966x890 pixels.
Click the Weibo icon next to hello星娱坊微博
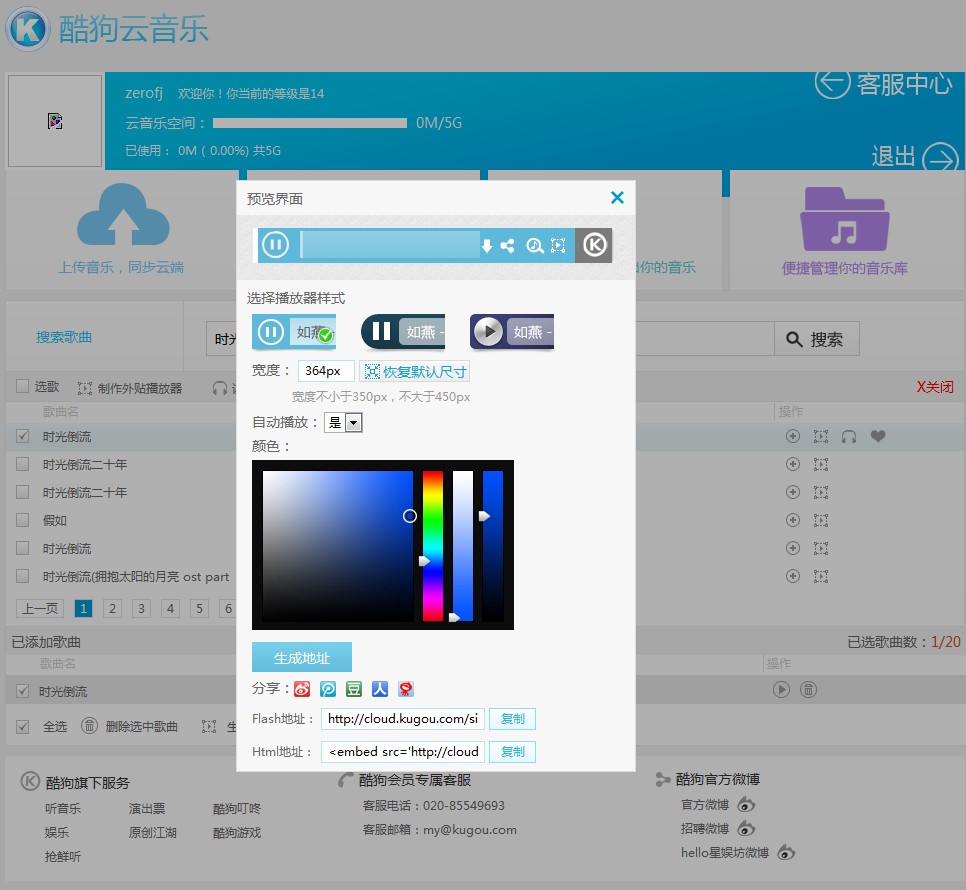[786, 852]
